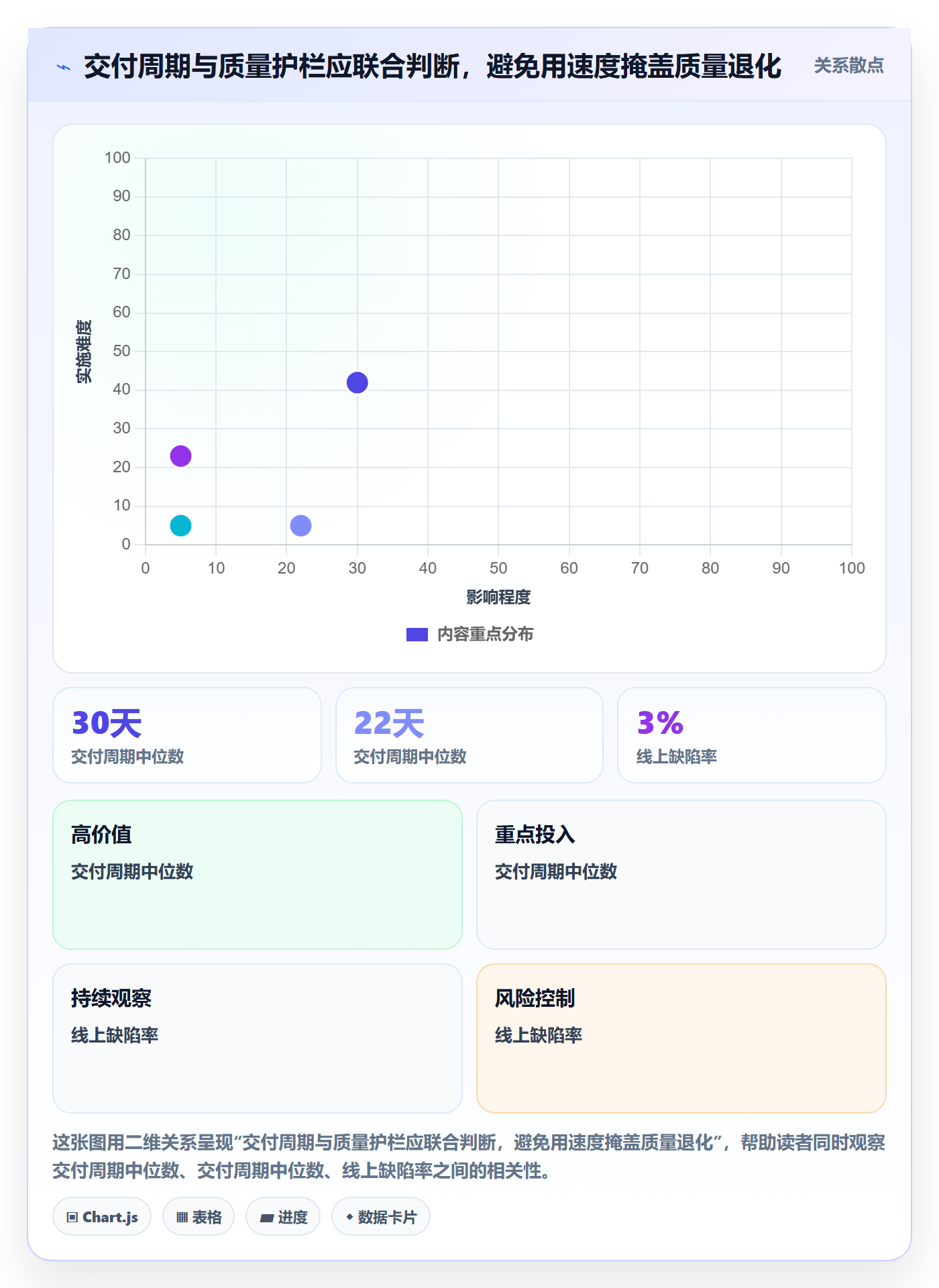Viewport: 939px width, 1288px height.
Task: Open the 3% 线上缺陷率 stat card
Action: (x=752, y=735)
